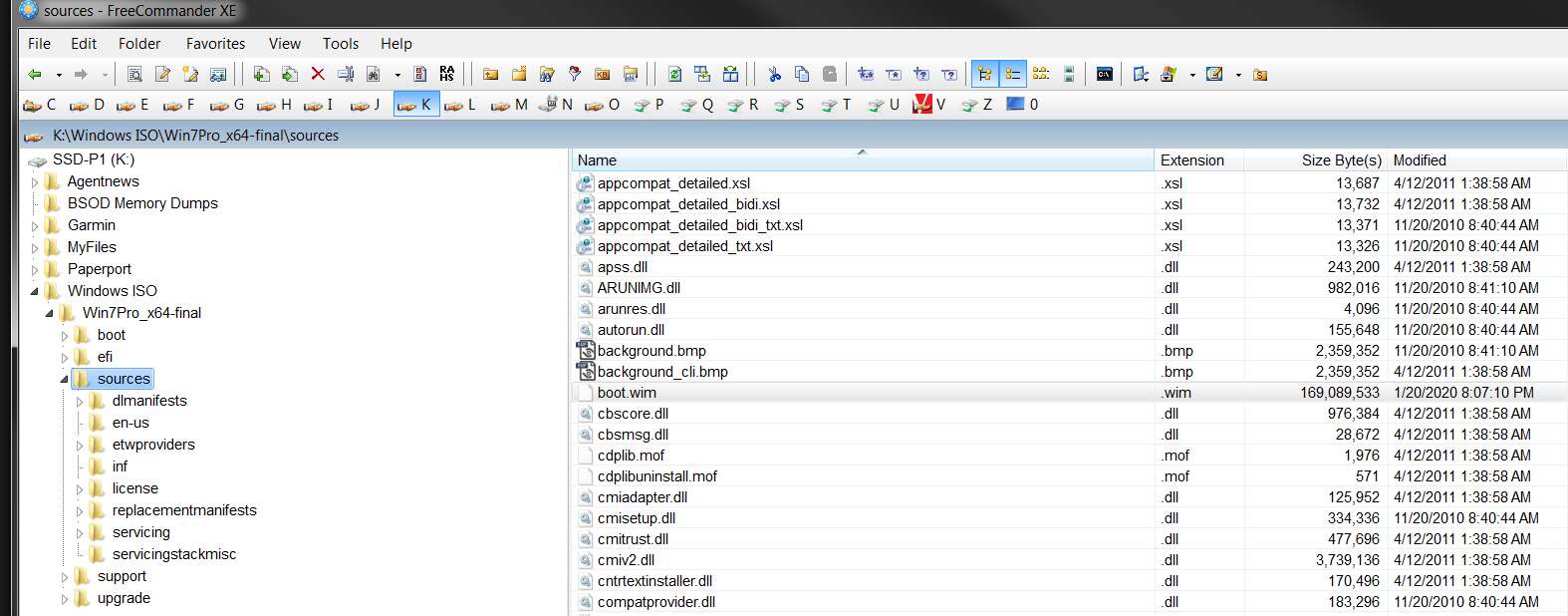Viewport: 1568px width, 616px height.
Task: Click the Synchronize folders icon
Action: [x=702, y=75]
